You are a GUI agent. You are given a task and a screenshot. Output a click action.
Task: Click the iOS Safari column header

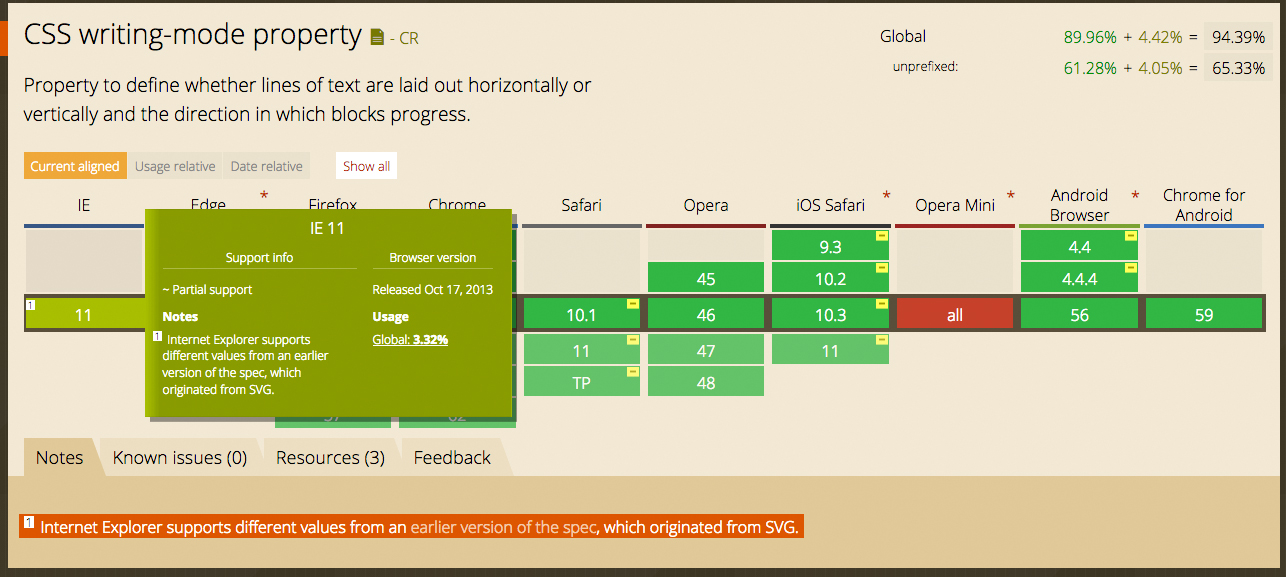(x=830, y=205)
